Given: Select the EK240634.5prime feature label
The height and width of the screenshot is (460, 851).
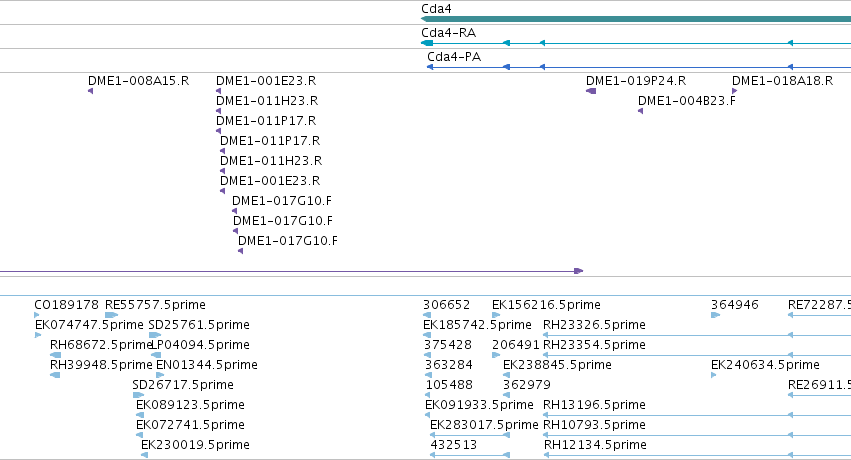Looking at the screenshot, I should click(x=765, y=365).
